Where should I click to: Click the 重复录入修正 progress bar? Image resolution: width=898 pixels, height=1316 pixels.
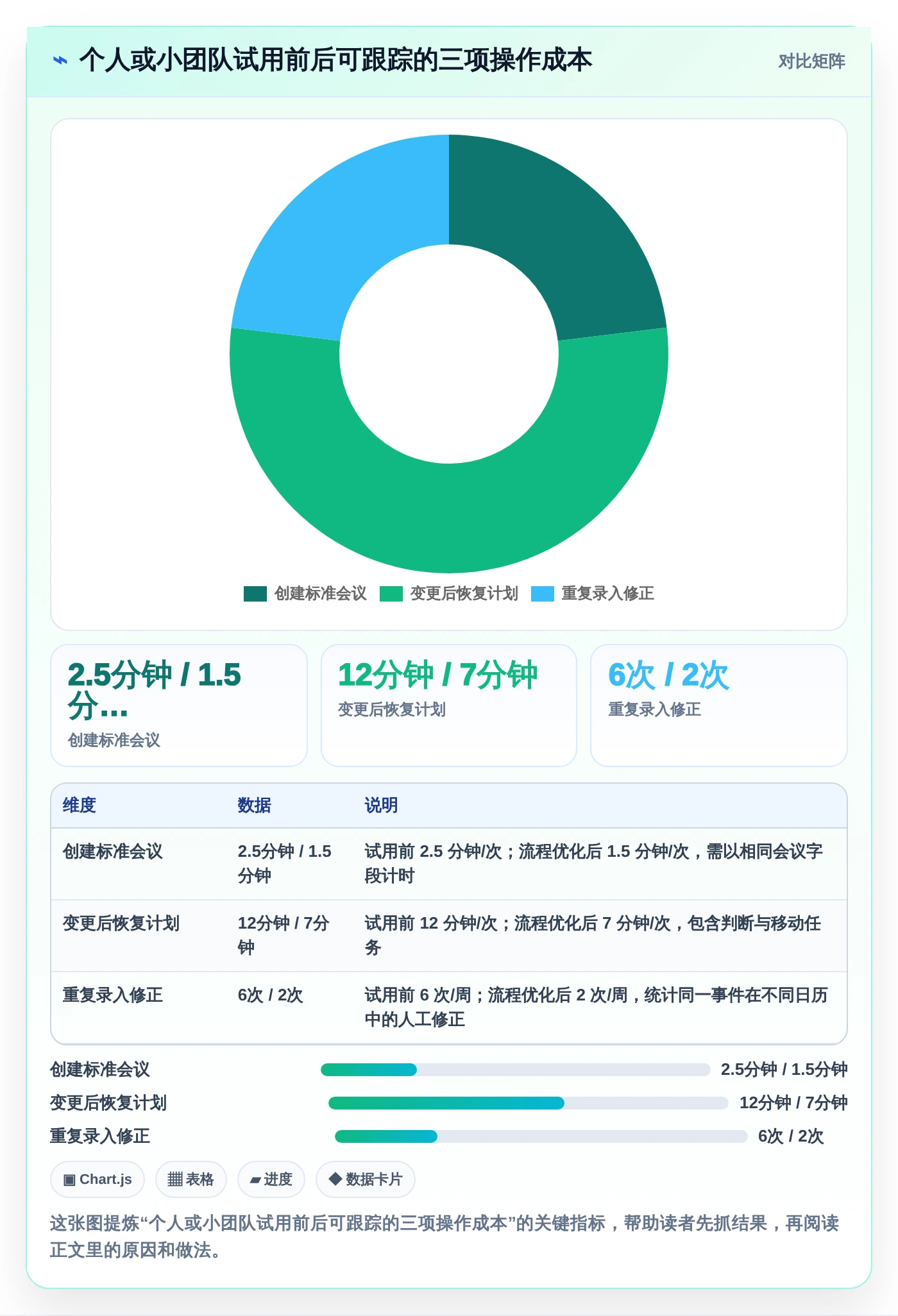[541, 1136]
